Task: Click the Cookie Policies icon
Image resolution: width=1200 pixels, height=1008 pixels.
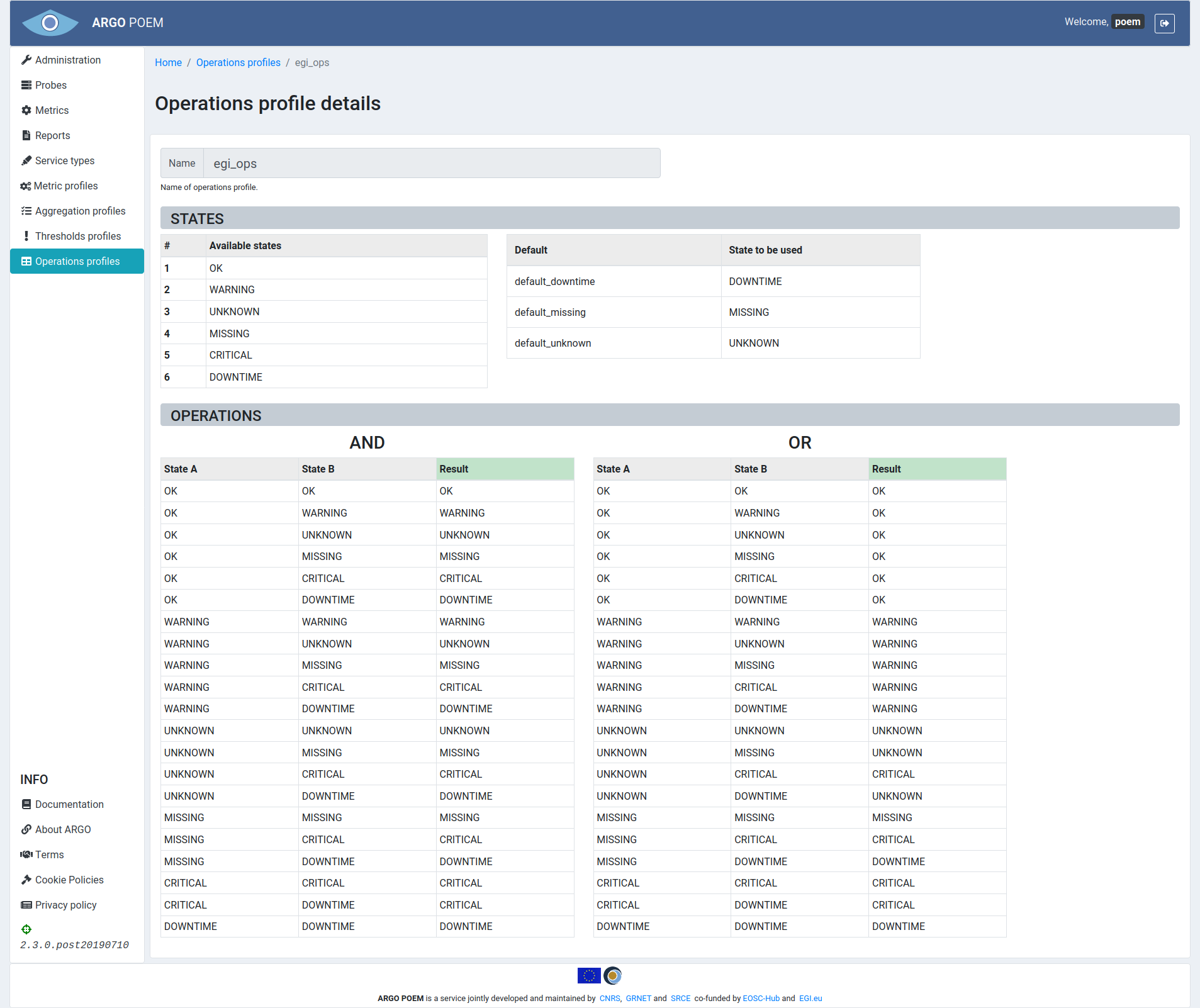Action: [x=26, y=880]
